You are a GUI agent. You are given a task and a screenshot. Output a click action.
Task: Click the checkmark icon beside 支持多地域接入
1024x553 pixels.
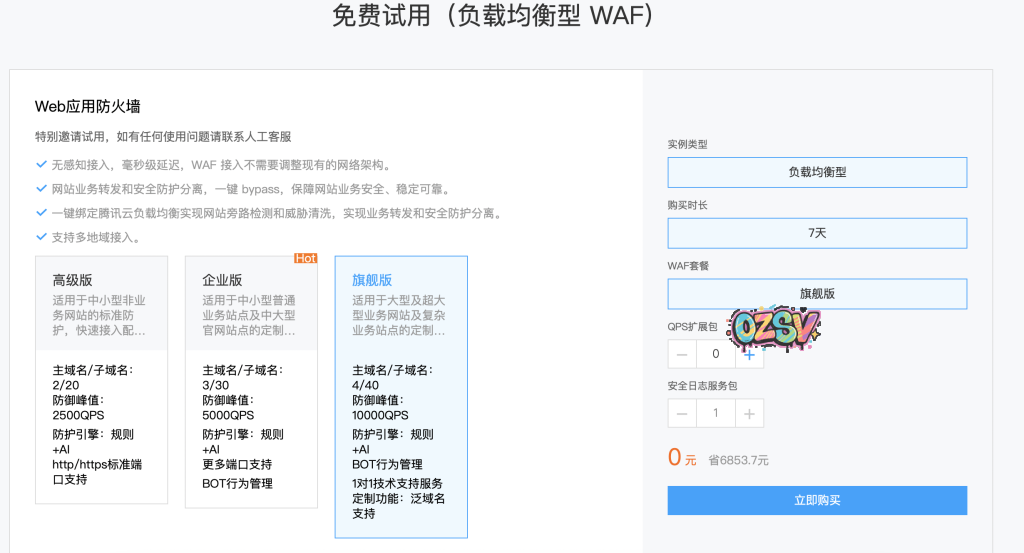point(41,237)
